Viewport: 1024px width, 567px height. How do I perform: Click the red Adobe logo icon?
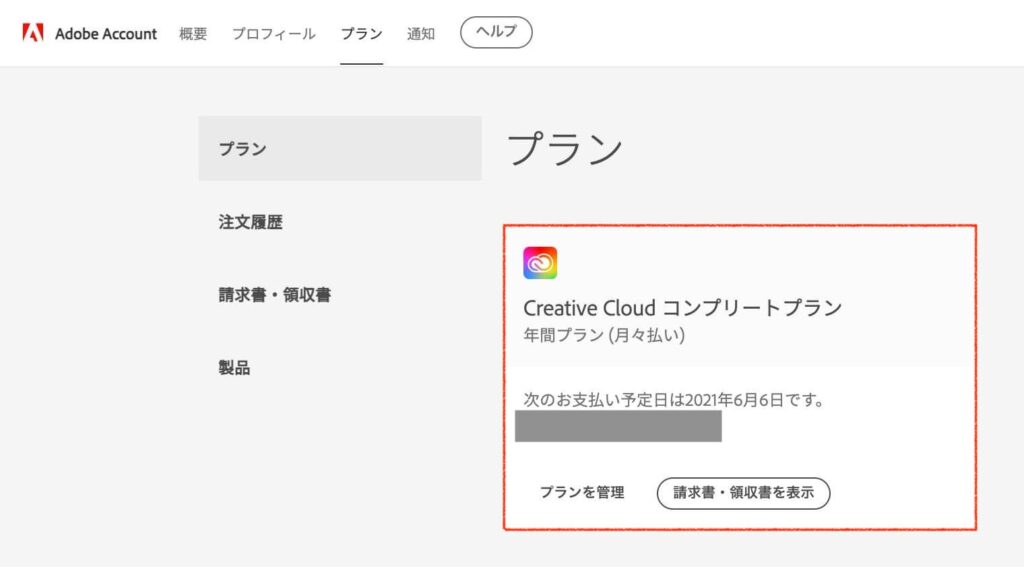pyautogui.click(x=33, y=33)
